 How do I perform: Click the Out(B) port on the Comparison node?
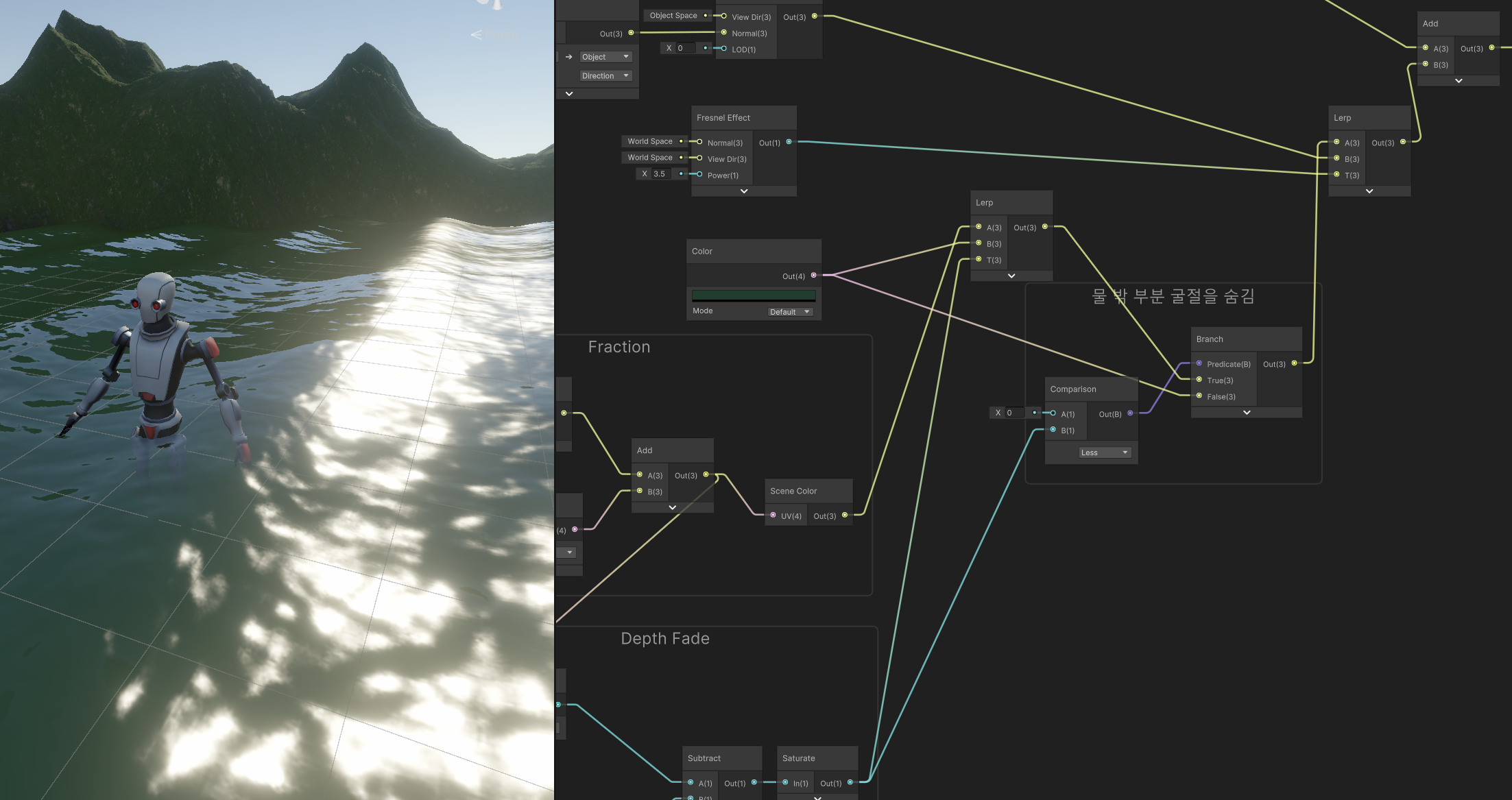(1130, 413)
